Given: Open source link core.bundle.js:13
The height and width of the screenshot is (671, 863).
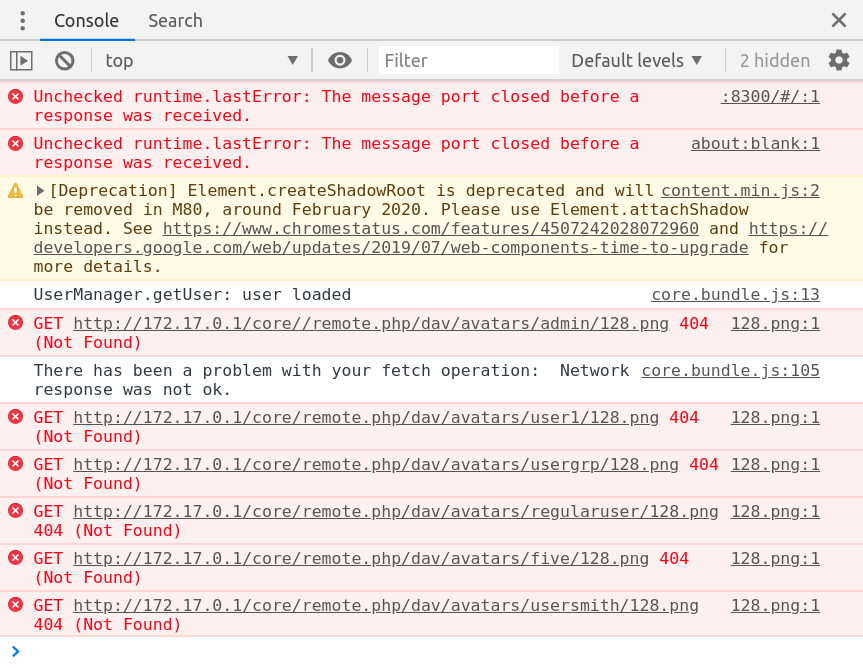Looking at the screenshot, I should click(735, 294).
